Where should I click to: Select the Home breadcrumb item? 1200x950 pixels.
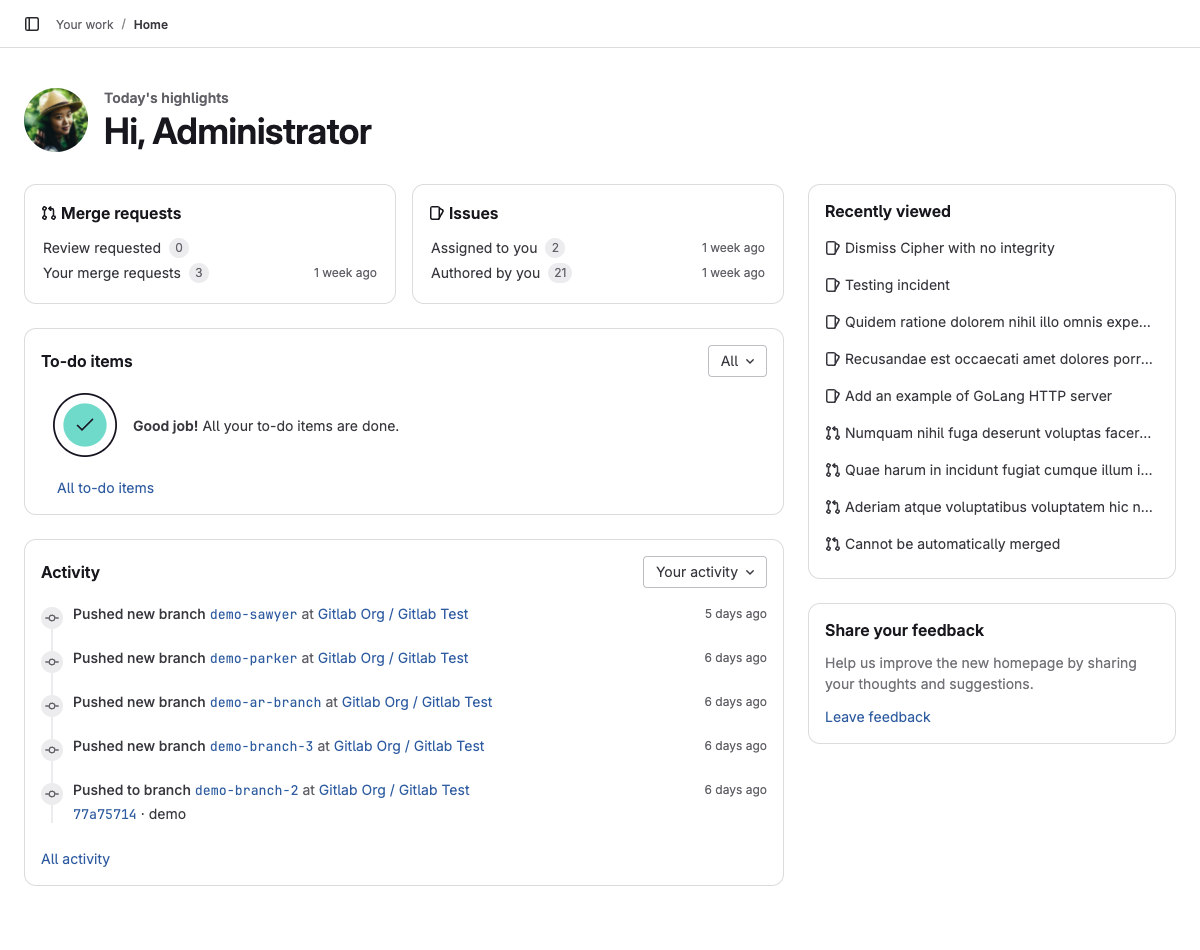tap(150, 24)
